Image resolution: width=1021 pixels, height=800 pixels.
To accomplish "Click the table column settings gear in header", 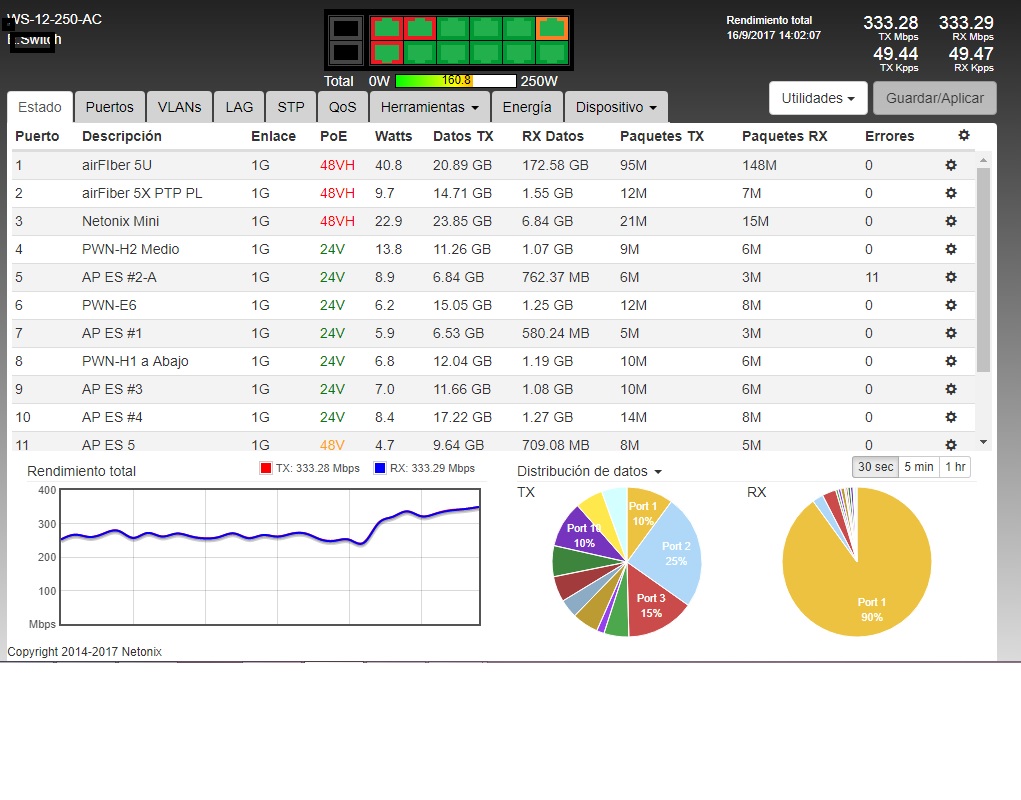I will [964, 135].
